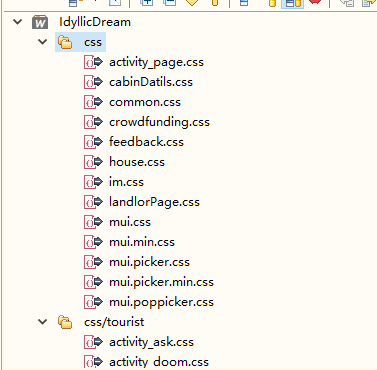This screenshot has height=370, width=377.
Task: Click the file icon beside landlorPage.css
Action: pyautogui.click(x=93, y=202)
